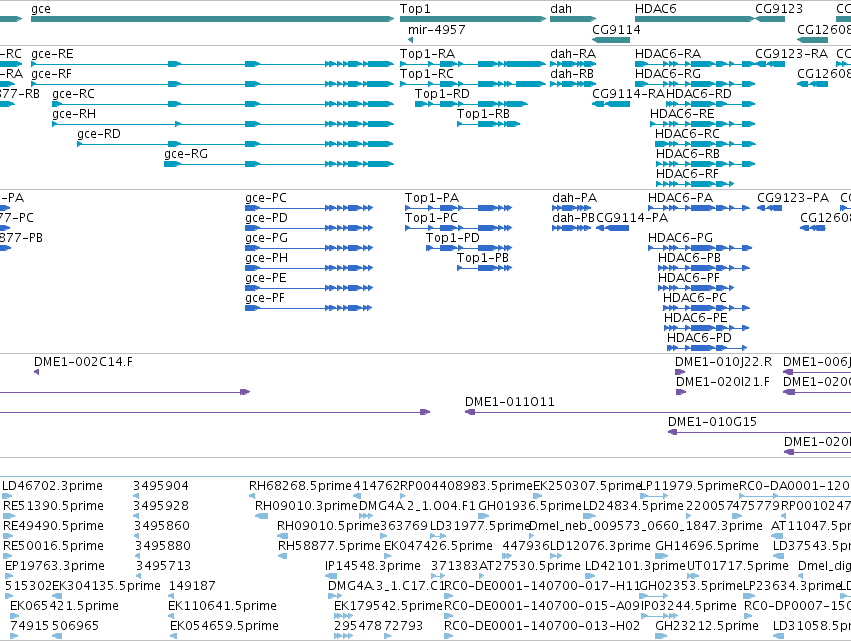The width and height of the screenshot is (851, 641).
Task: Click the gce-PE protein label
Action: tap(266, 278)
